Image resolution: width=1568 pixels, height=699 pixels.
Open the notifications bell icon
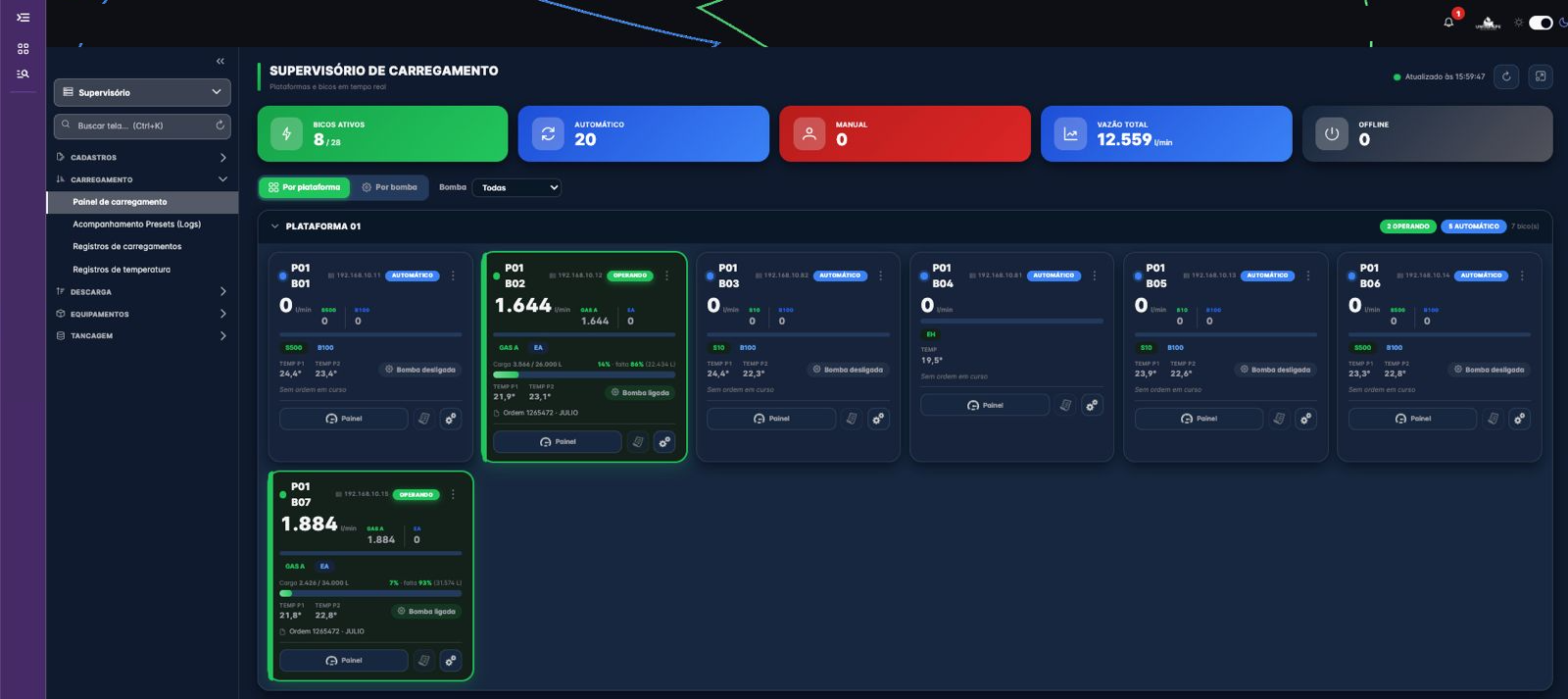(x=1448, y=22)
